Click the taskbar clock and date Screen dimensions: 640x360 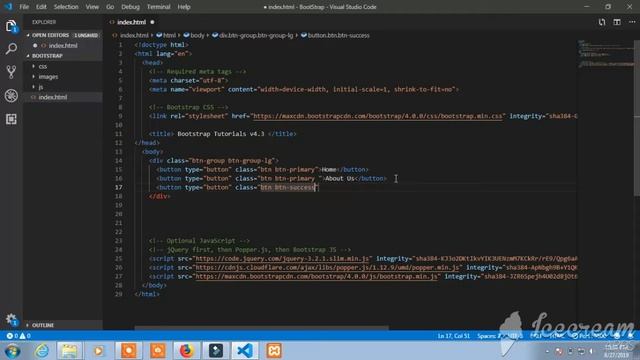[x=616, y=351]
